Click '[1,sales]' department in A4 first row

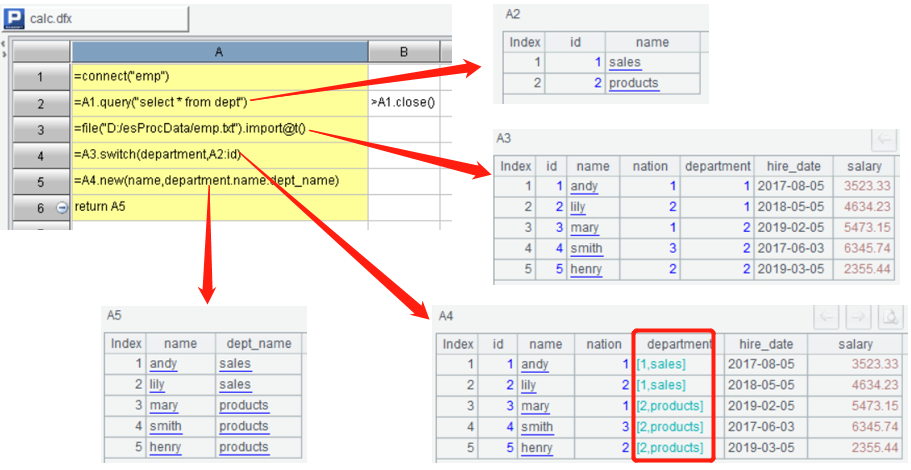661,365
